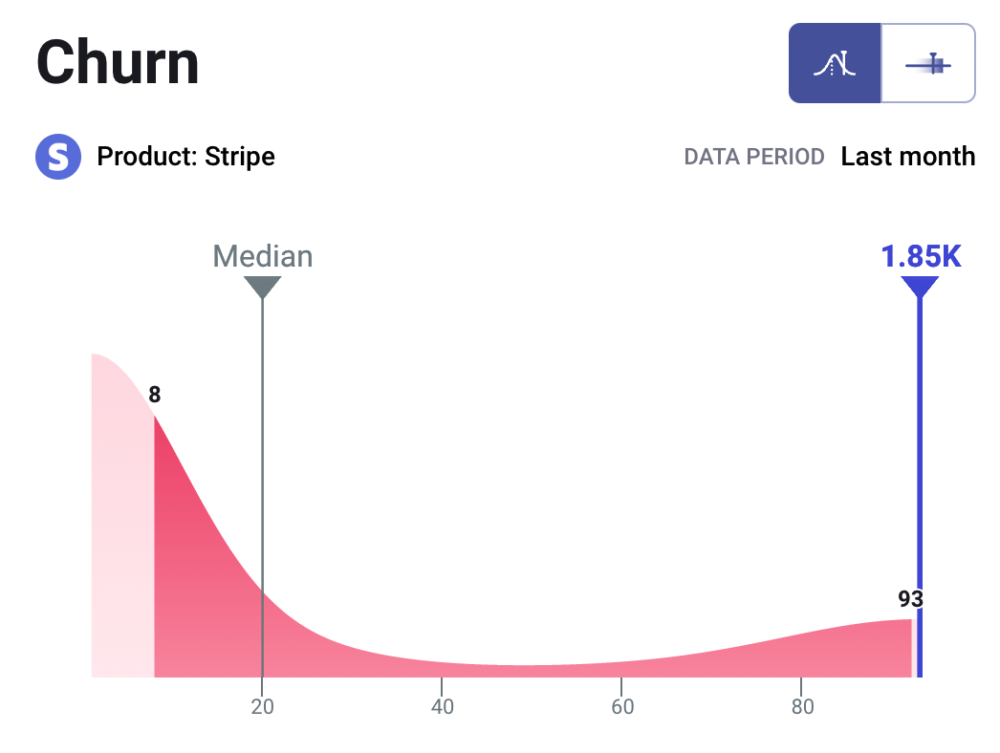Switch to the box plot view
The height and width of the screenshot is (753, 1000).
[928, 64]
